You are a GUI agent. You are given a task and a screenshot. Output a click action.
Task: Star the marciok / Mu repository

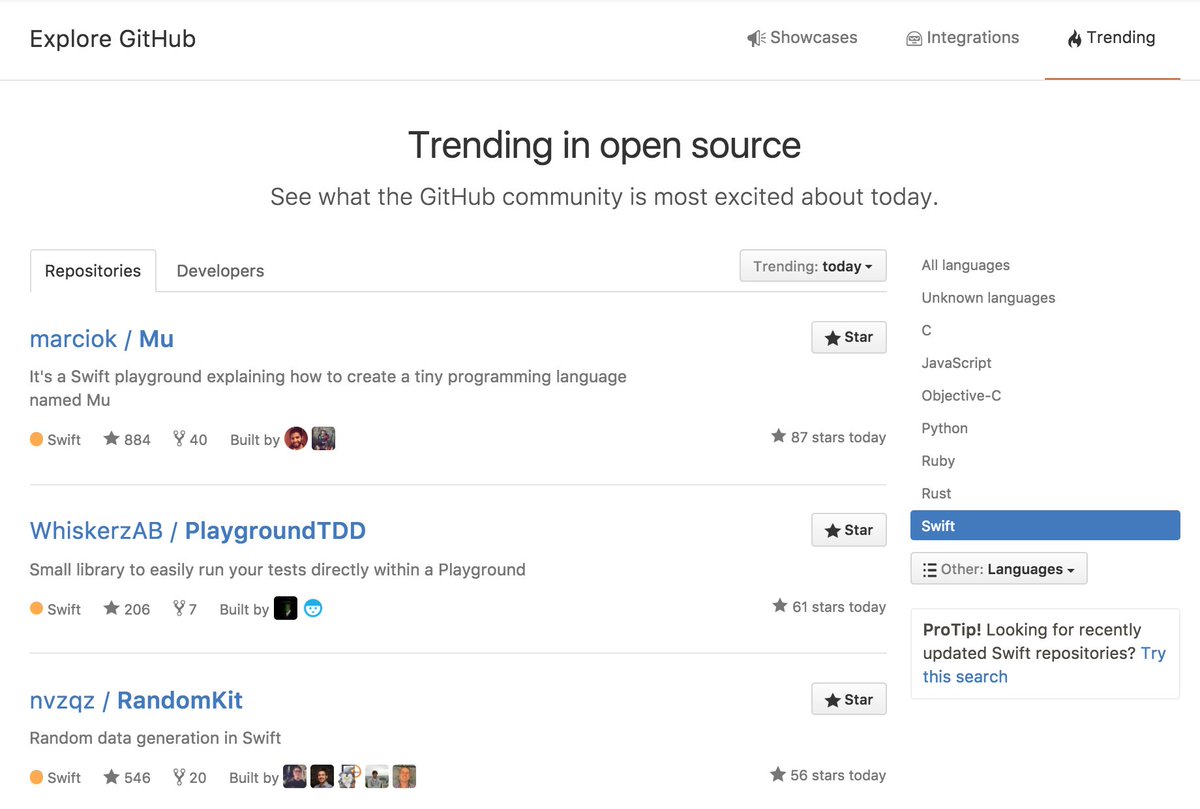click(849, 338)
